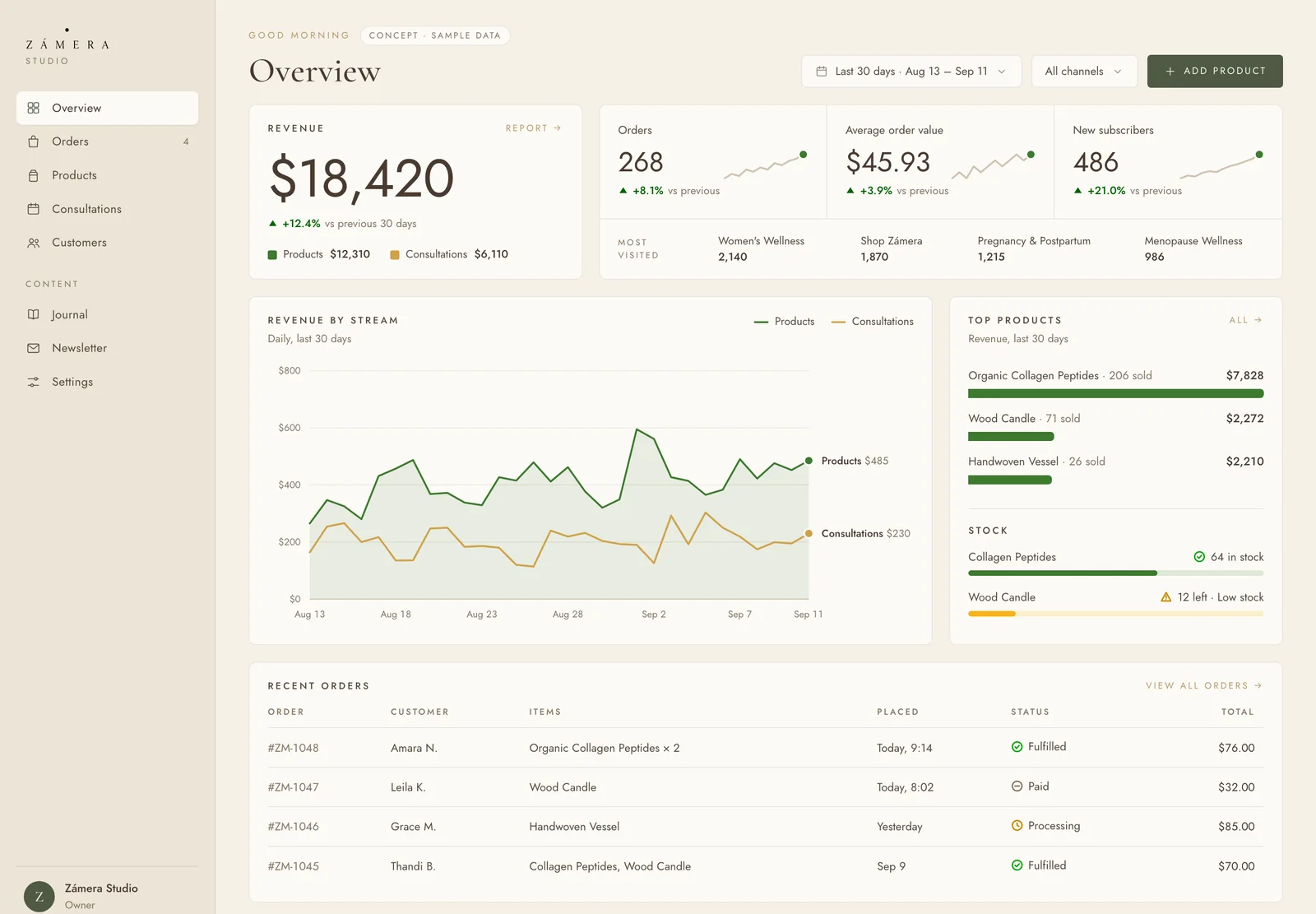Screen dimensions: 1316x914
Task: Open the Newsletter section
Action: tap(107, 348)
